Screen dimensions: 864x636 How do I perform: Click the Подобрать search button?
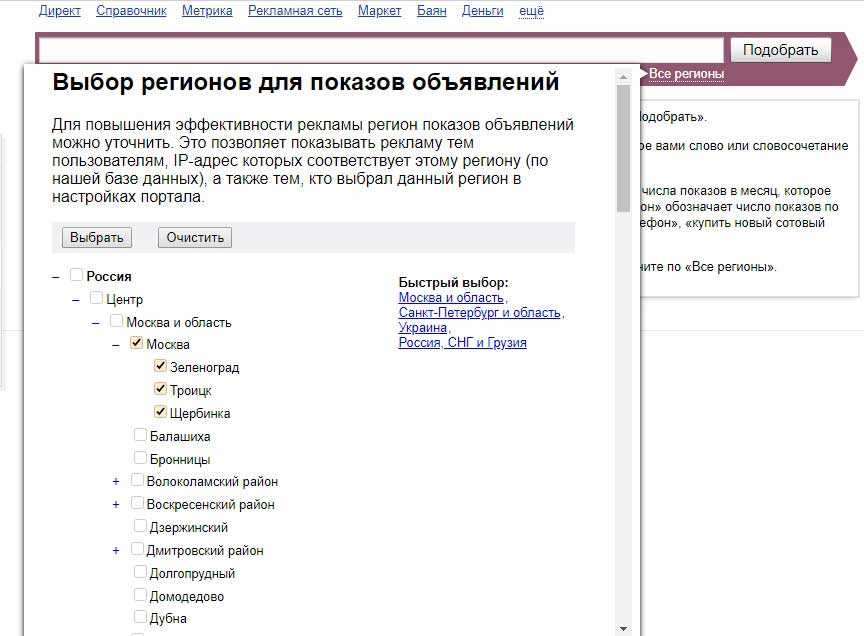click(x=780, y=50)
